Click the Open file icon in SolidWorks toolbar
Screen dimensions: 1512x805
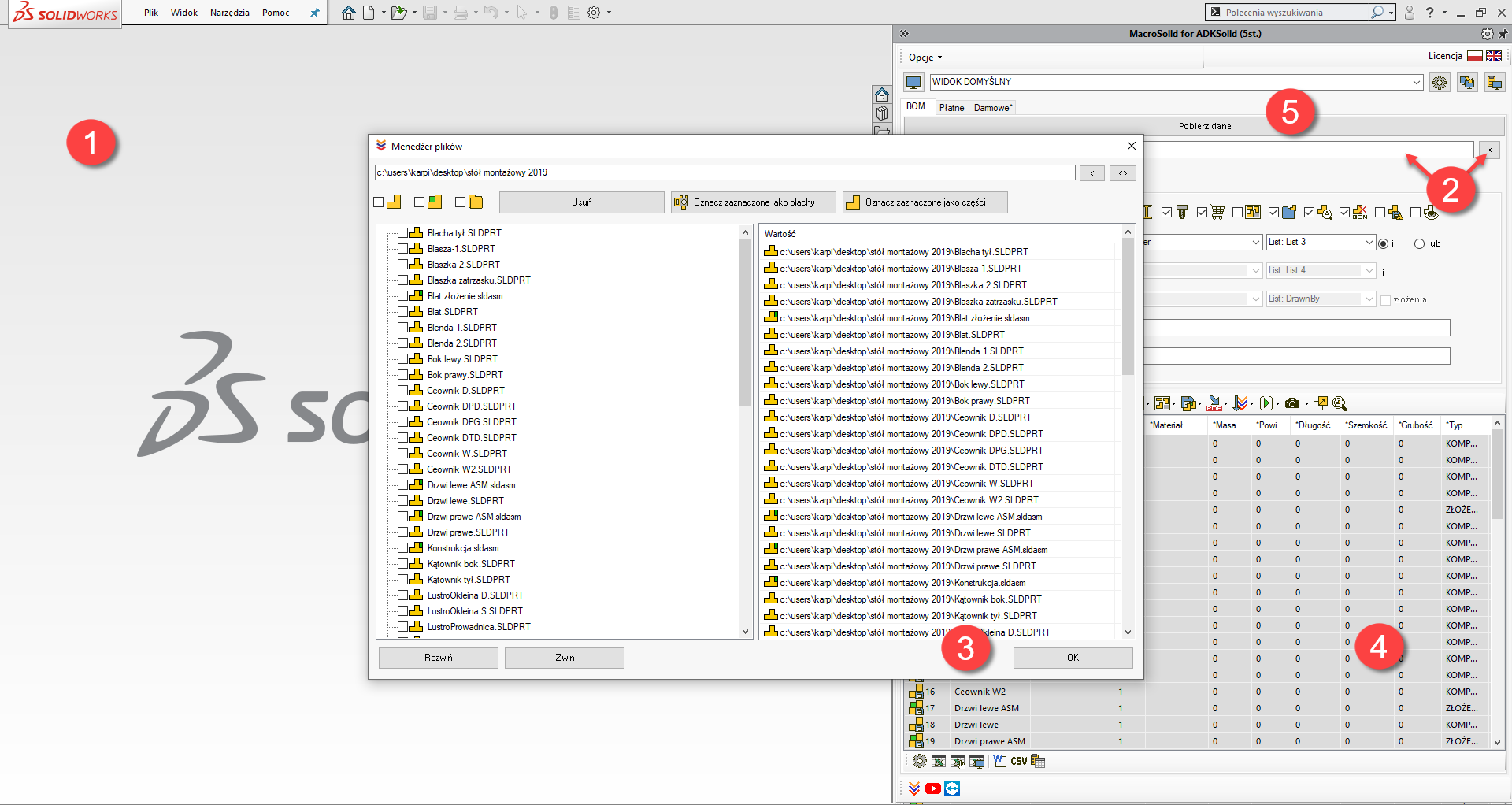tap(399, 13)
